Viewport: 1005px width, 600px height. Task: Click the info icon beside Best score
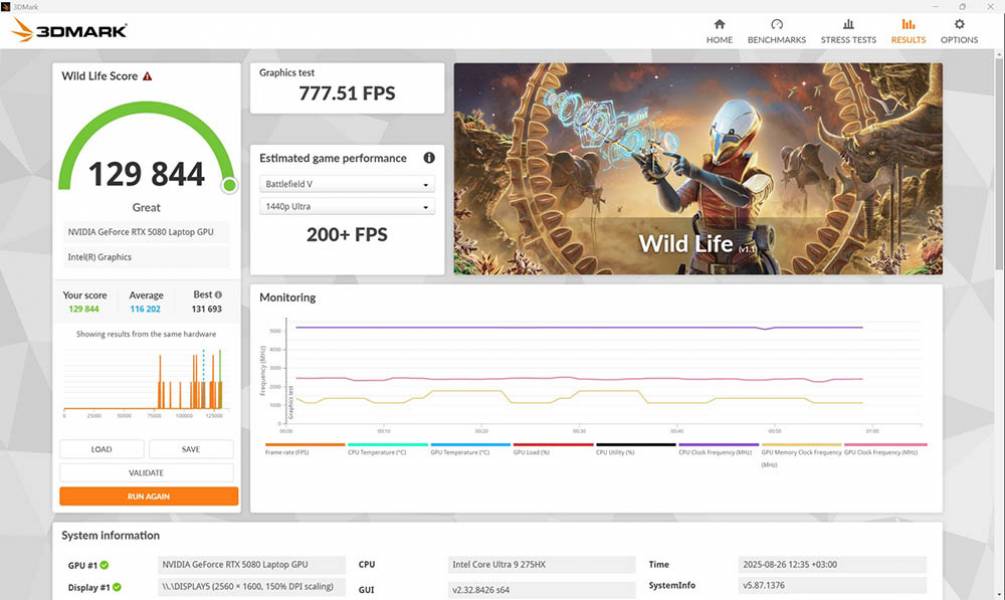pyautogui.click(x=218, y=295)
